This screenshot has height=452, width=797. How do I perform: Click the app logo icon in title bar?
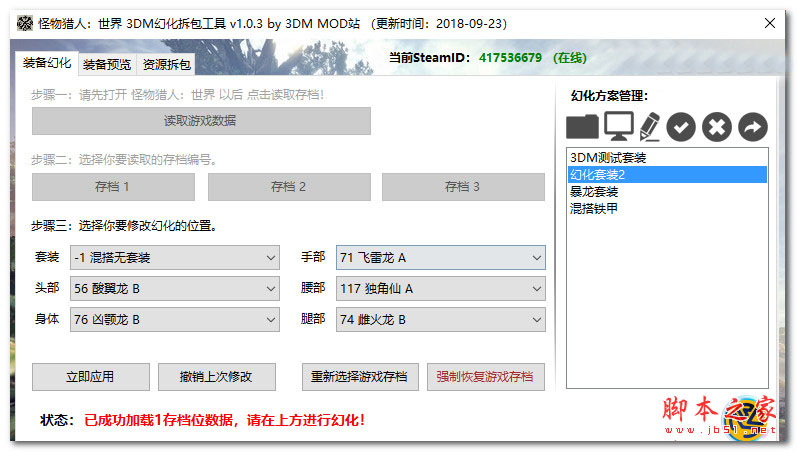coord(24,23)
